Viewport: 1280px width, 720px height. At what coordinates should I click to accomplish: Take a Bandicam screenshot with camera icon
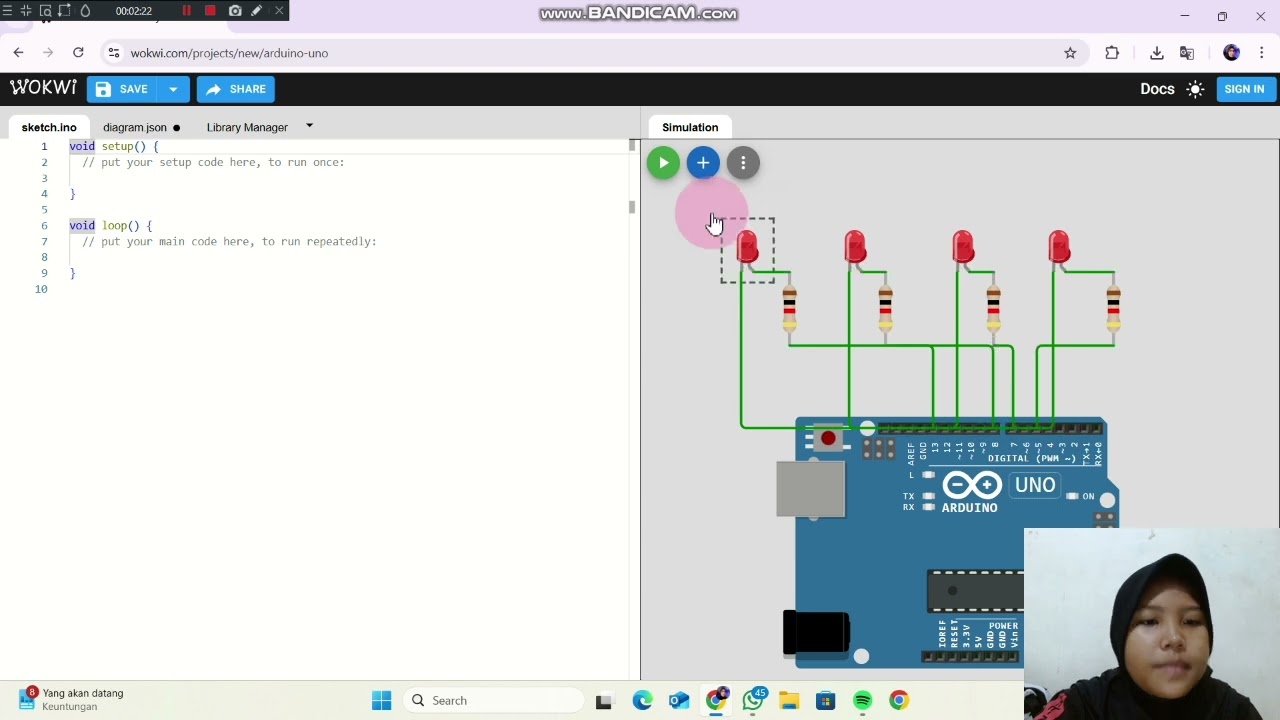pos(235,11)
